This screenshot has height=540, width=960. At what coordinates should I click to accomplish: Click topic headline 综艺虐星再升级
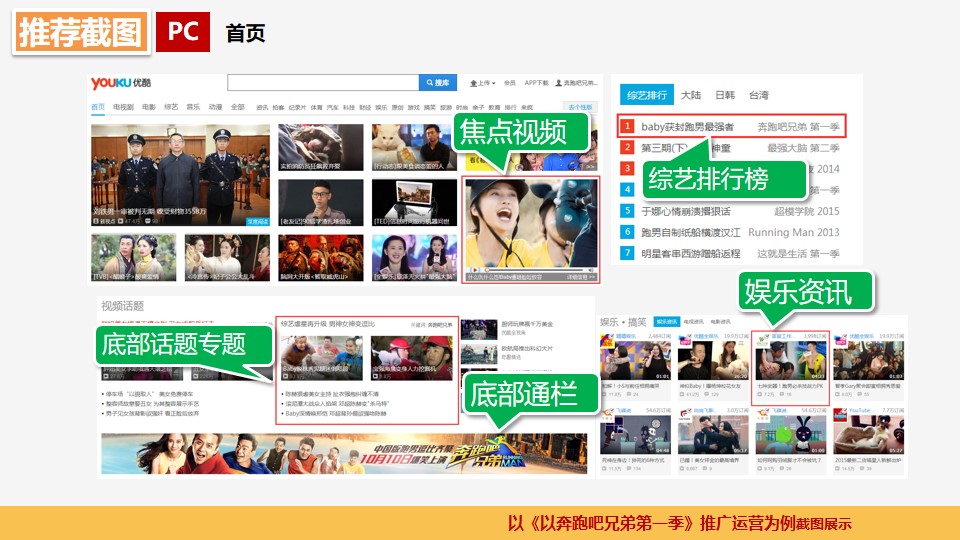pos(328,324)
